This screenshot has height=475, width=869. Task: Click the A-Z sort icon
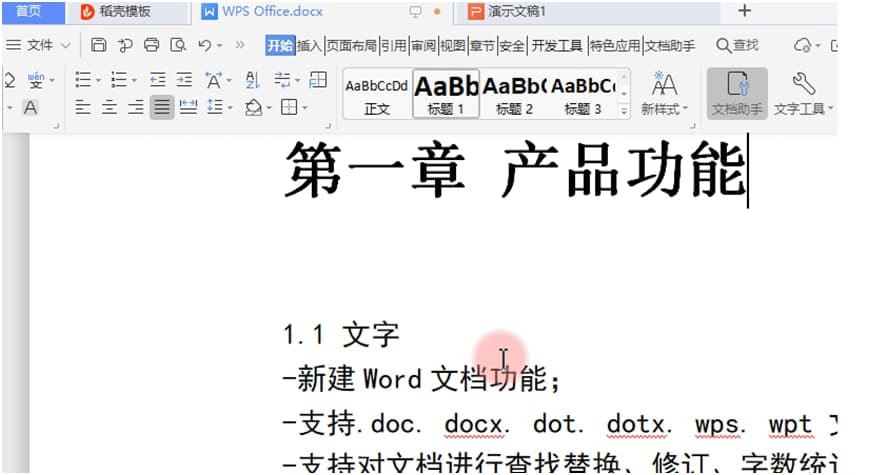252,80
